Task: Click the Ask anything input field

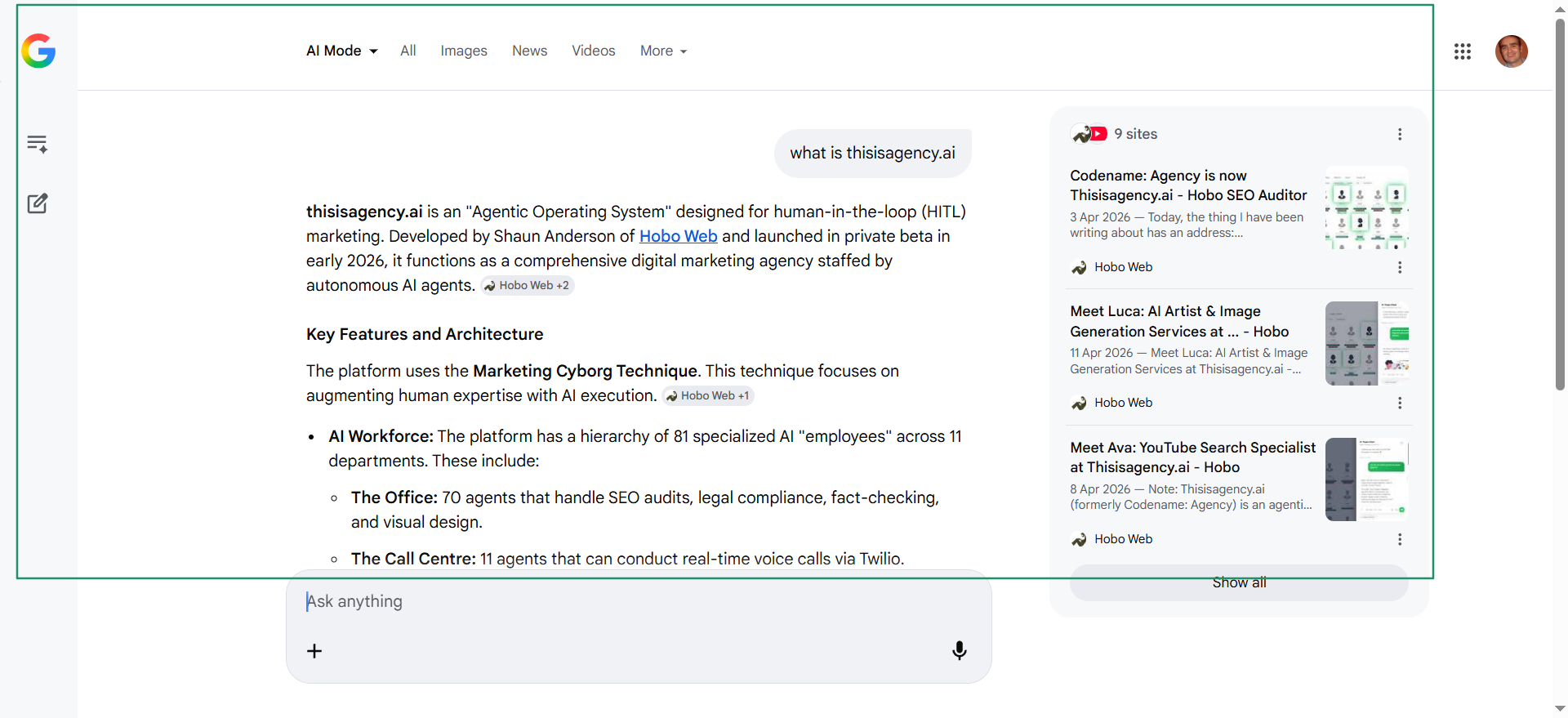Action: pos(621,602)
